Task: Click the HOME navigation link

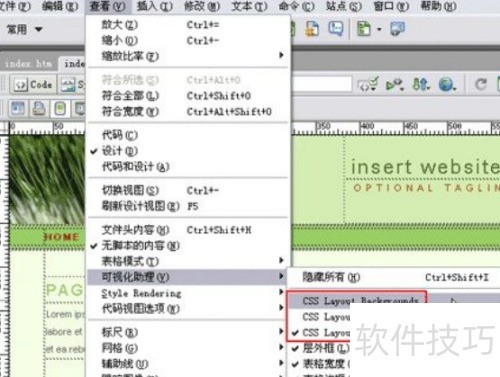Action: [62, 237]
